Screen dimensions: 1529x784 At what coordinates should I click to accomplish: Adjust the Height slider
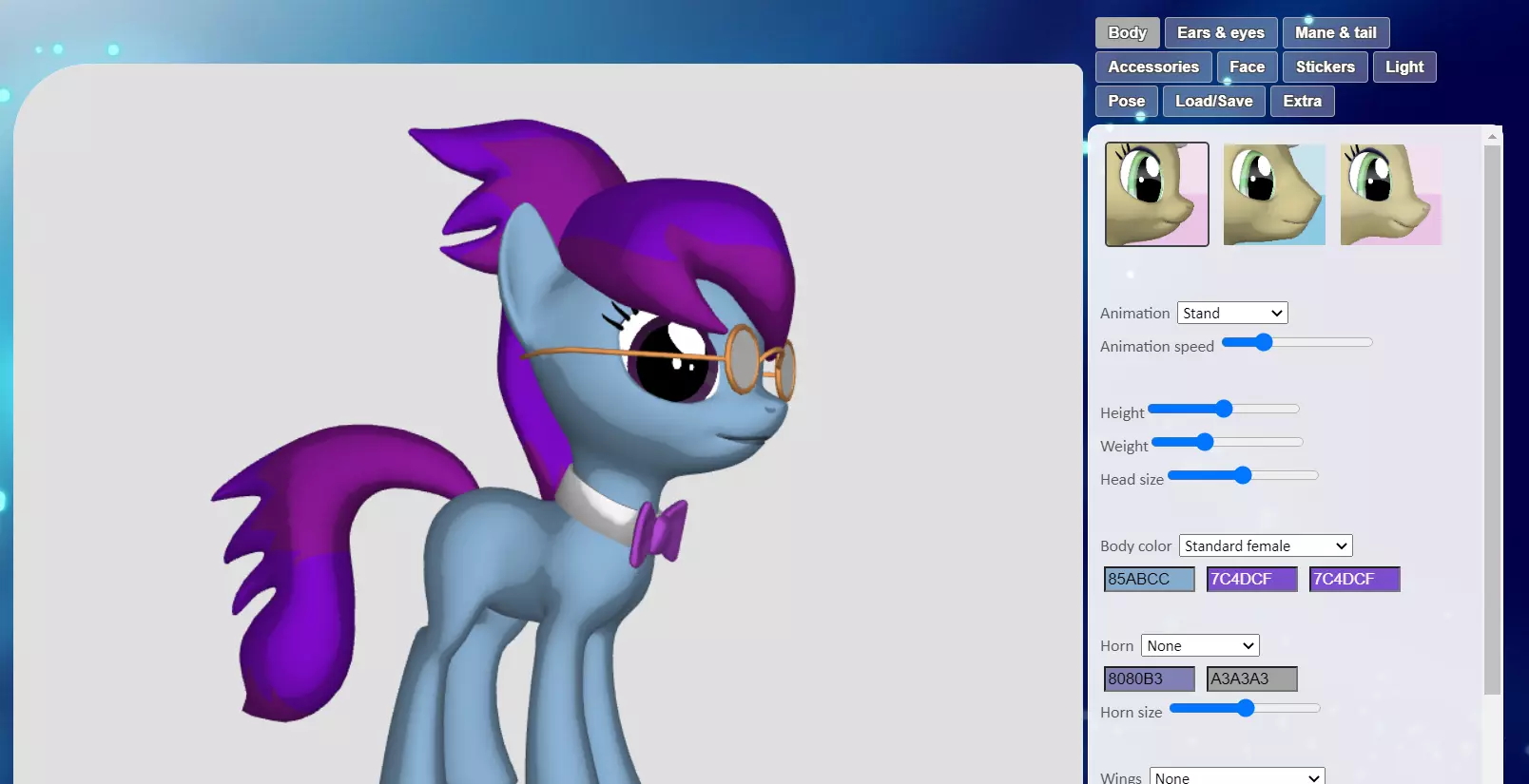point(1224,409)
